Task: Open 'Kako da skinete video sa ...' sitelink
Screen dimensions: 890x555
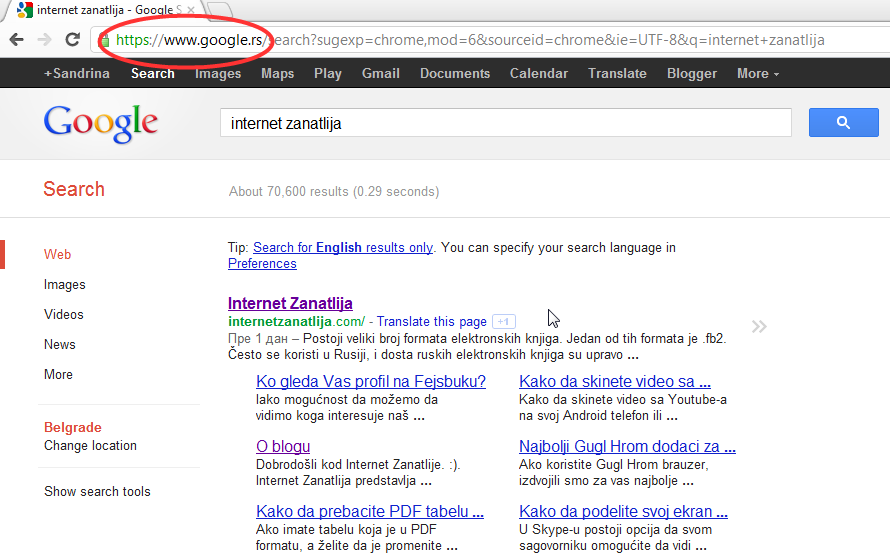Action: 615,381
